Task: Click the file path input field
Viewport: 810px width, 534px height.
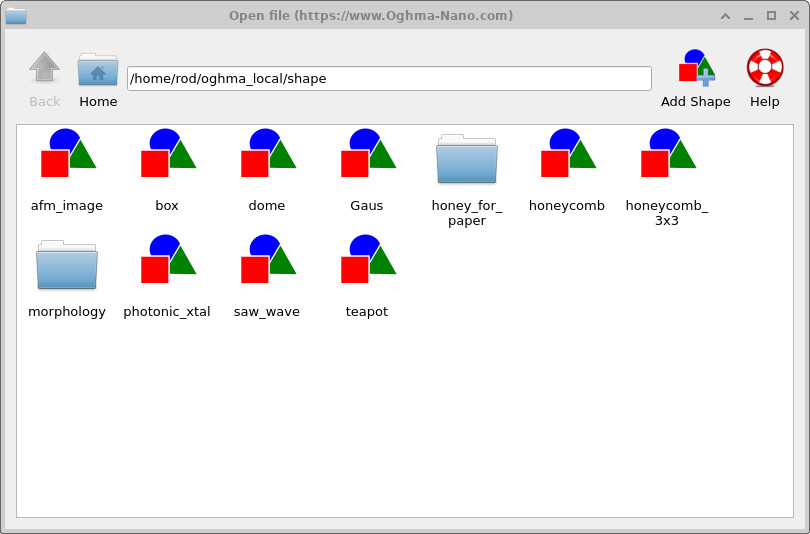Action: coord(389,79)
